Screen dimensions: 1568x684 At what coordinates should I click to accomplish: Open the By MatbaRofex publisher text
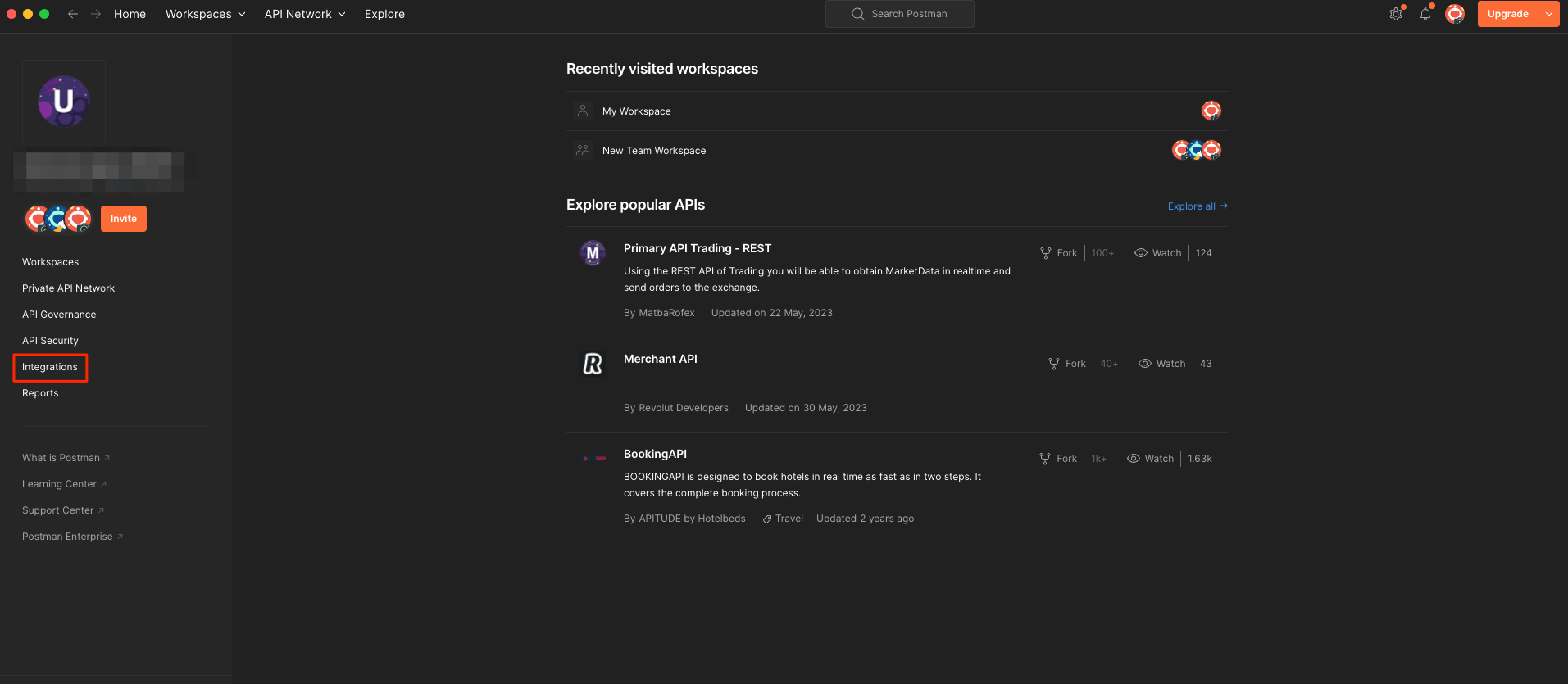pos(659,313)
